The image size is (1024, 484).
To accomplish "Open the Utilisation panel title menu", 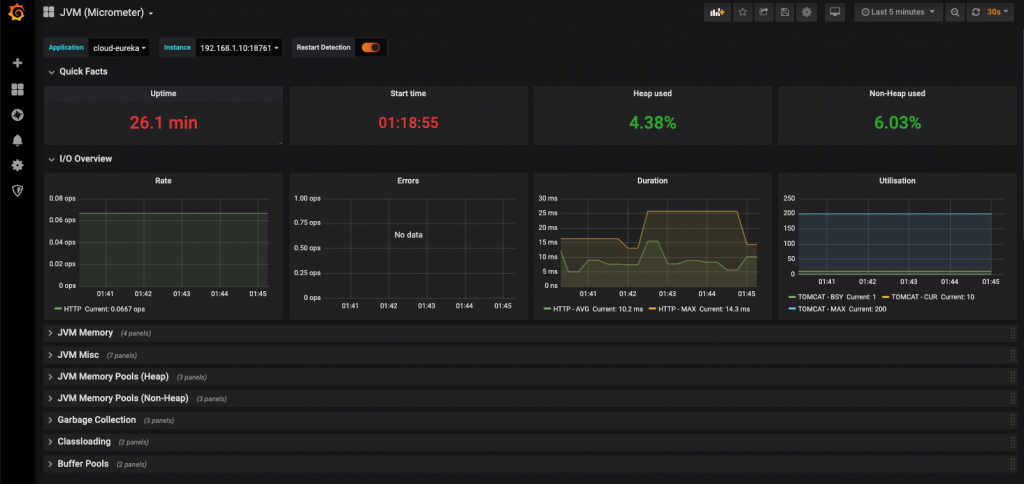I will point(897,180).
